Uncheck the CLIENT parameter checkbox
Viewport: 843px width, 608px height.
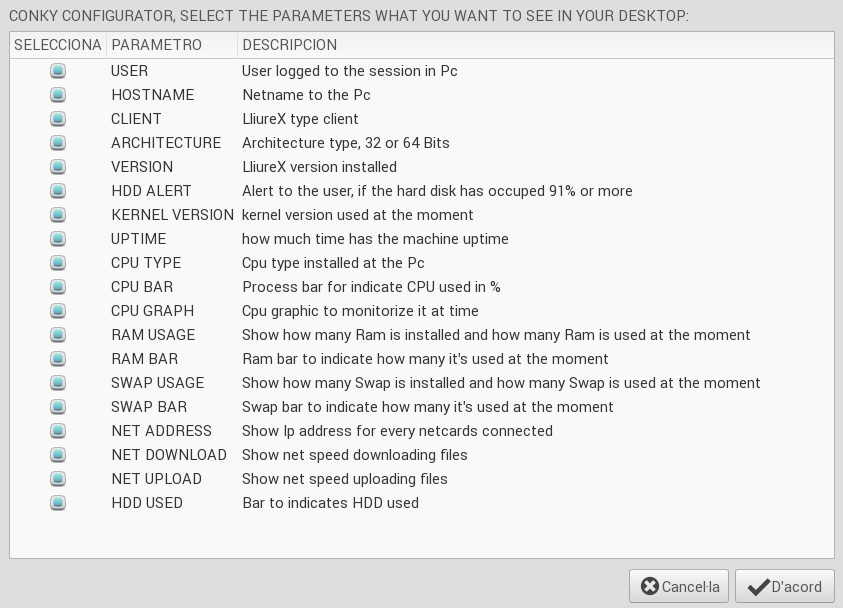point(58,119)
